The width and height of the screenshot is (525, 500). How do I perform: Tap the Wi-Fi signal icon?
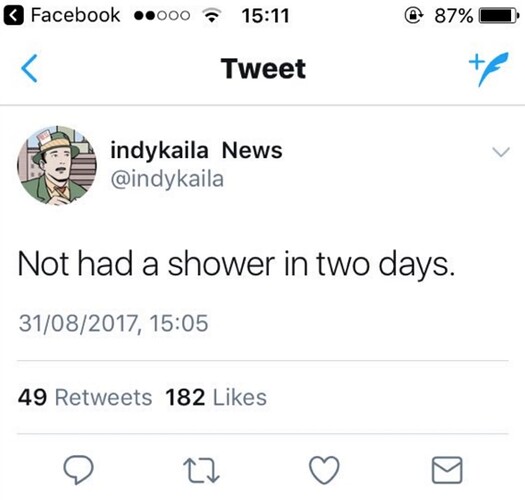[x=212, y=16]
